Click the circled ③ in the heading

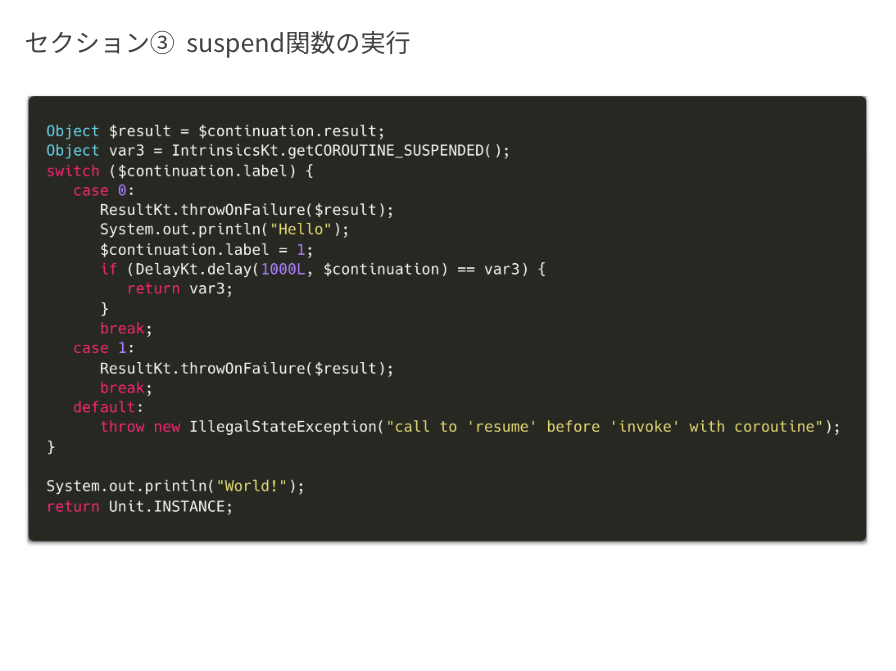[x=162, y=43]
